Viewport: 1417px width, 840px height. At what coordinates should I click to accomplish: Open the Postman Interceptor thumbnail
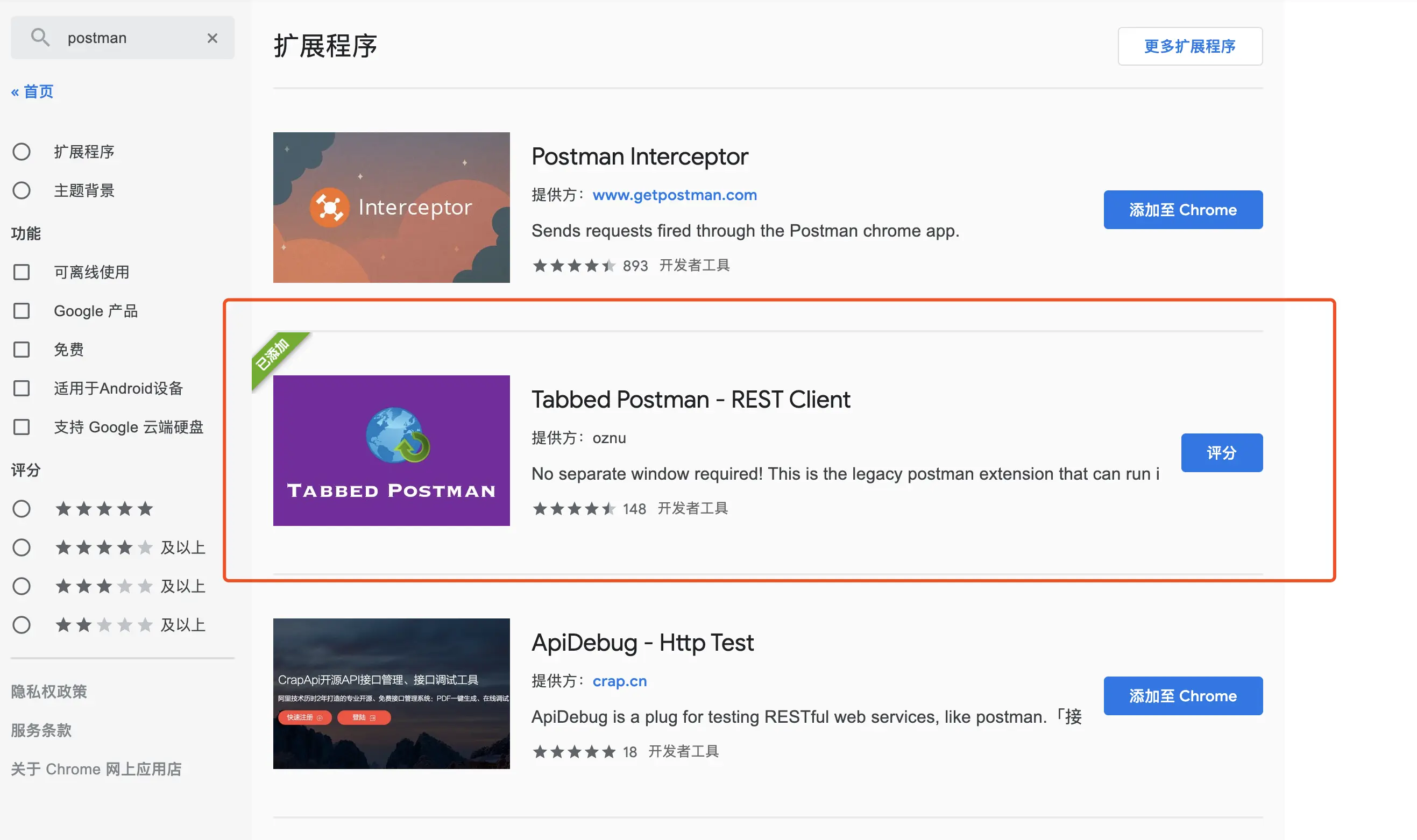click(391, 207)
